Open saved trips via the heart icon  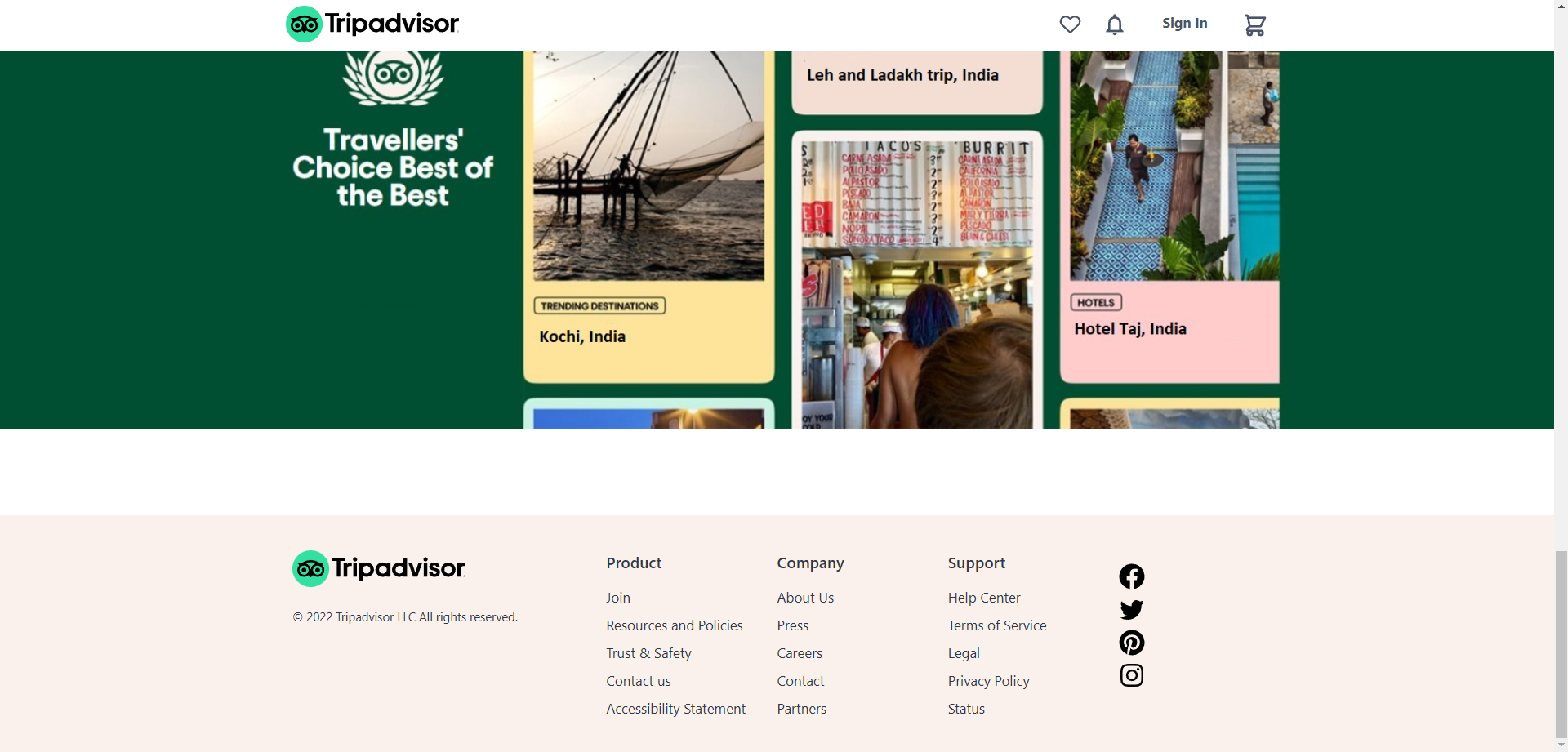point(1070,24)
